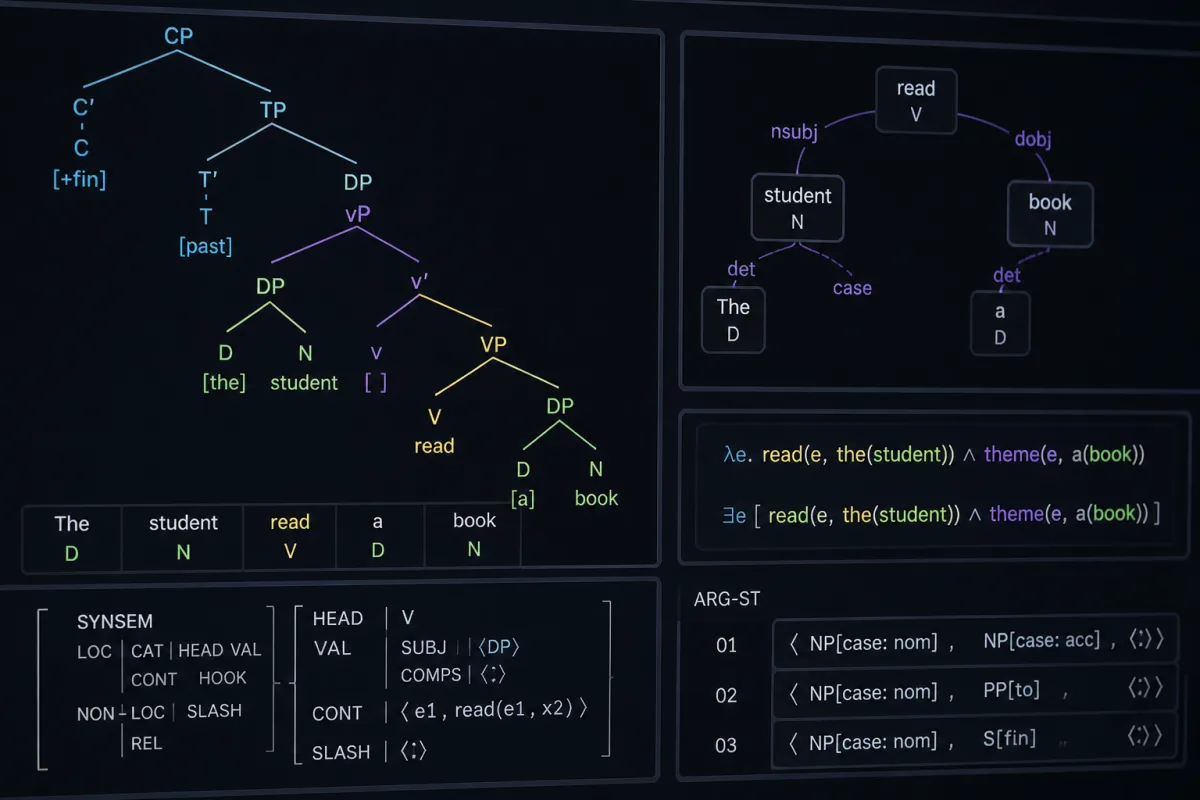Select the 'read V' dependency graph node
Image resolution: width=1200 pixels, height=800 pixels.
915,101
